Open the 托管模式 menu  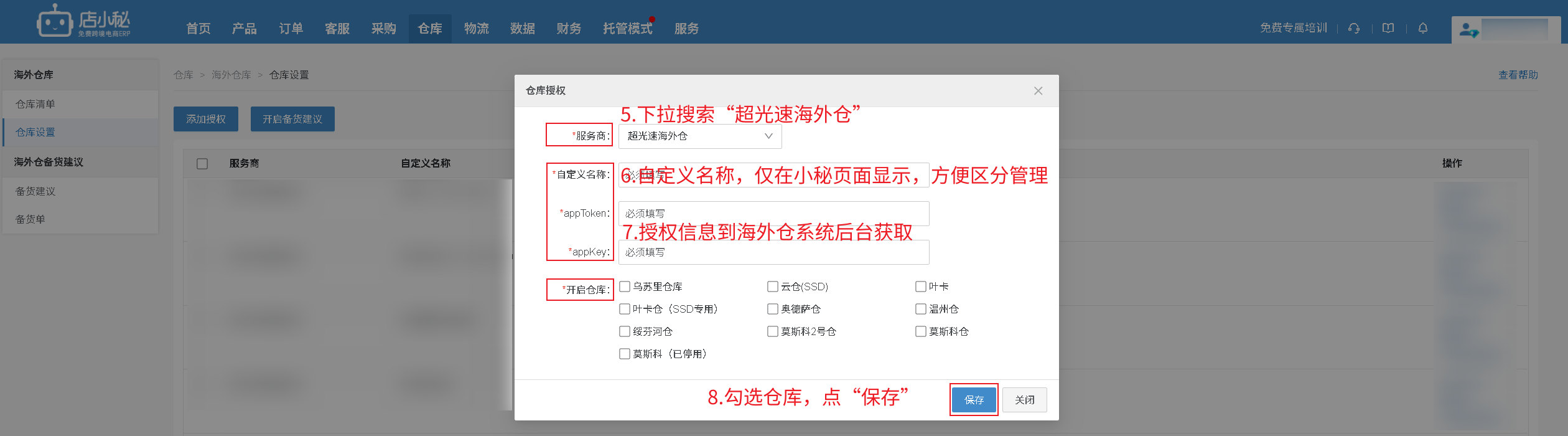point(628,29)
